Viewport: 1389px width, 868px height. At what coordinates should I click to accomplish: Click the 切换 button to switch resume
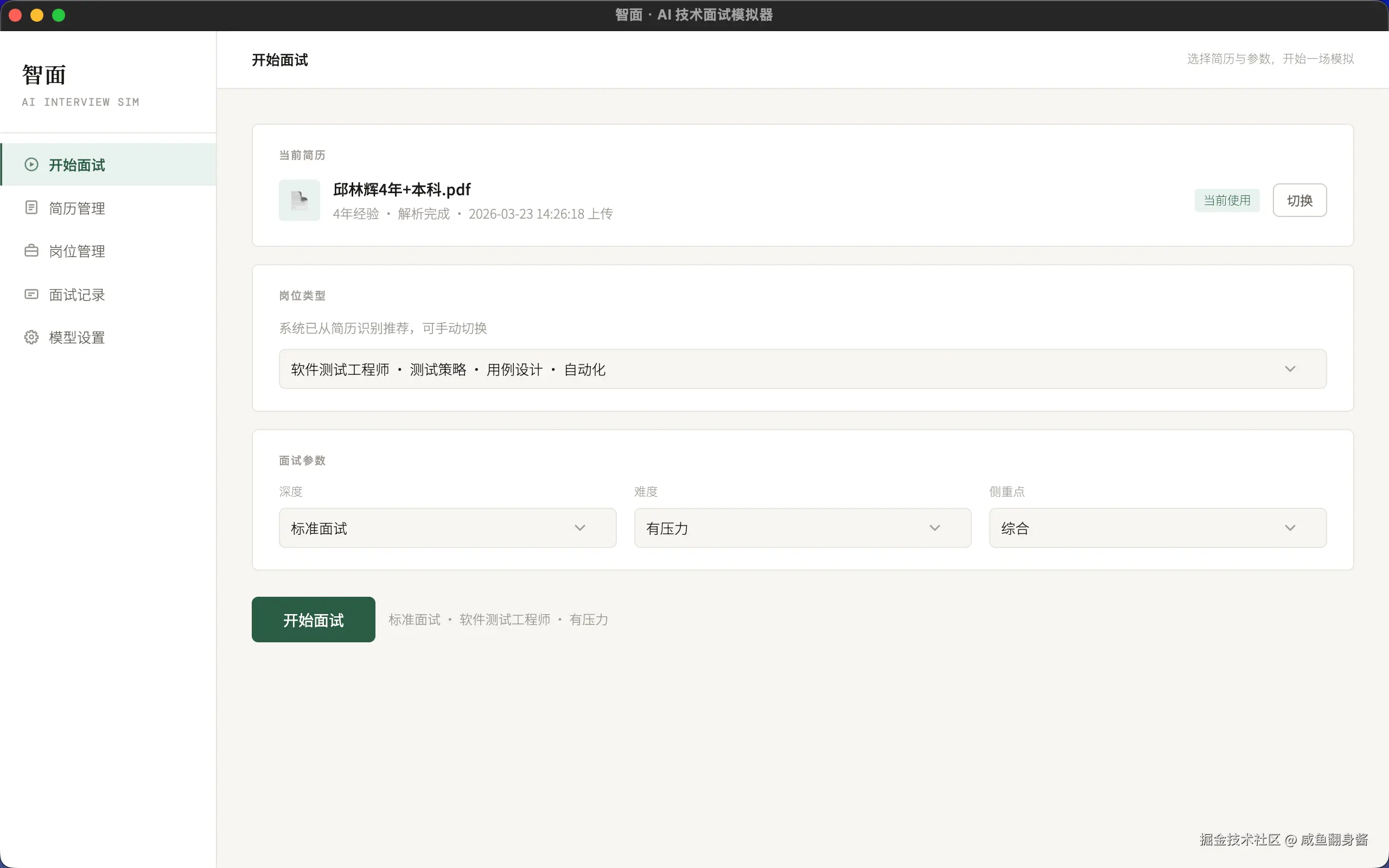pyautogui.click(x=1299, y=200)
